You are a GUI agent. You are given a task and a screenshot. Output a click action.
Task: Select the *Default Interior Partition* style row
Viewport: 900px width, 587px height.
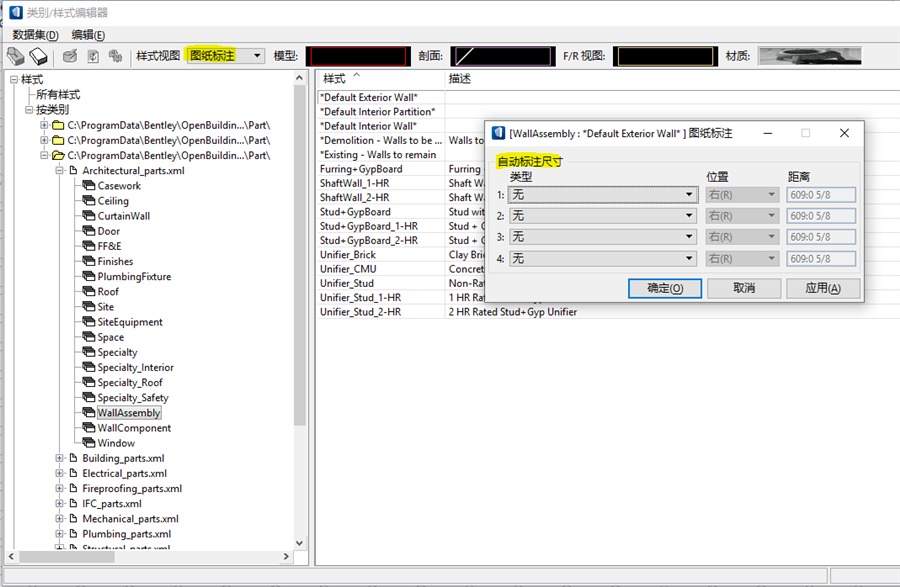tap(378, 111)
